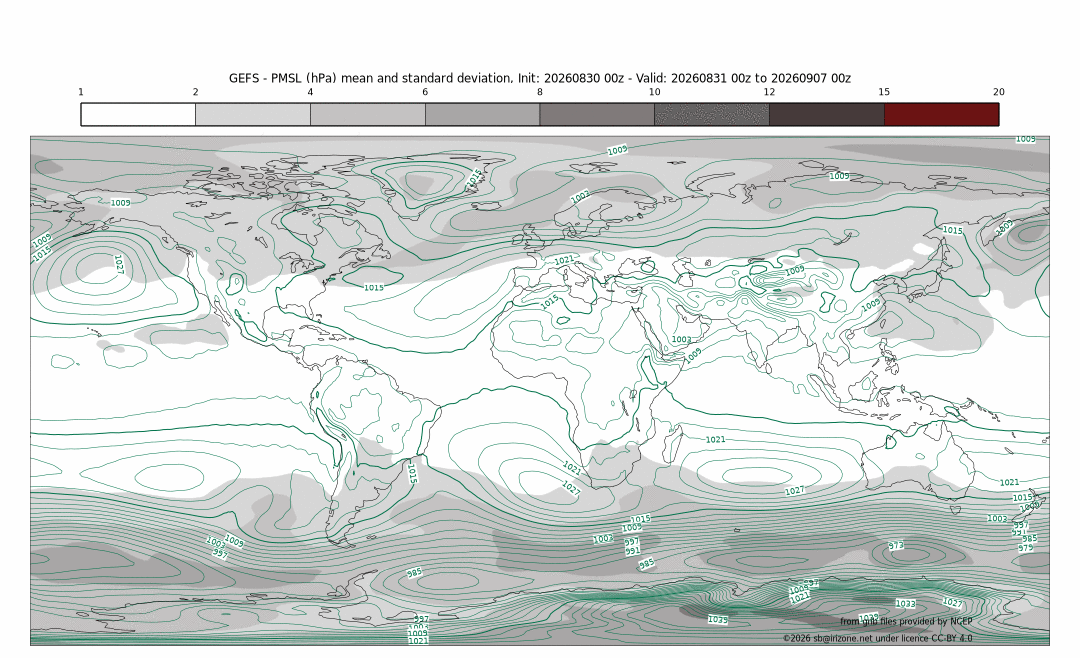
Task: Click the 1033 label near Antarctic coast
Action: click(x=905, y=604)
